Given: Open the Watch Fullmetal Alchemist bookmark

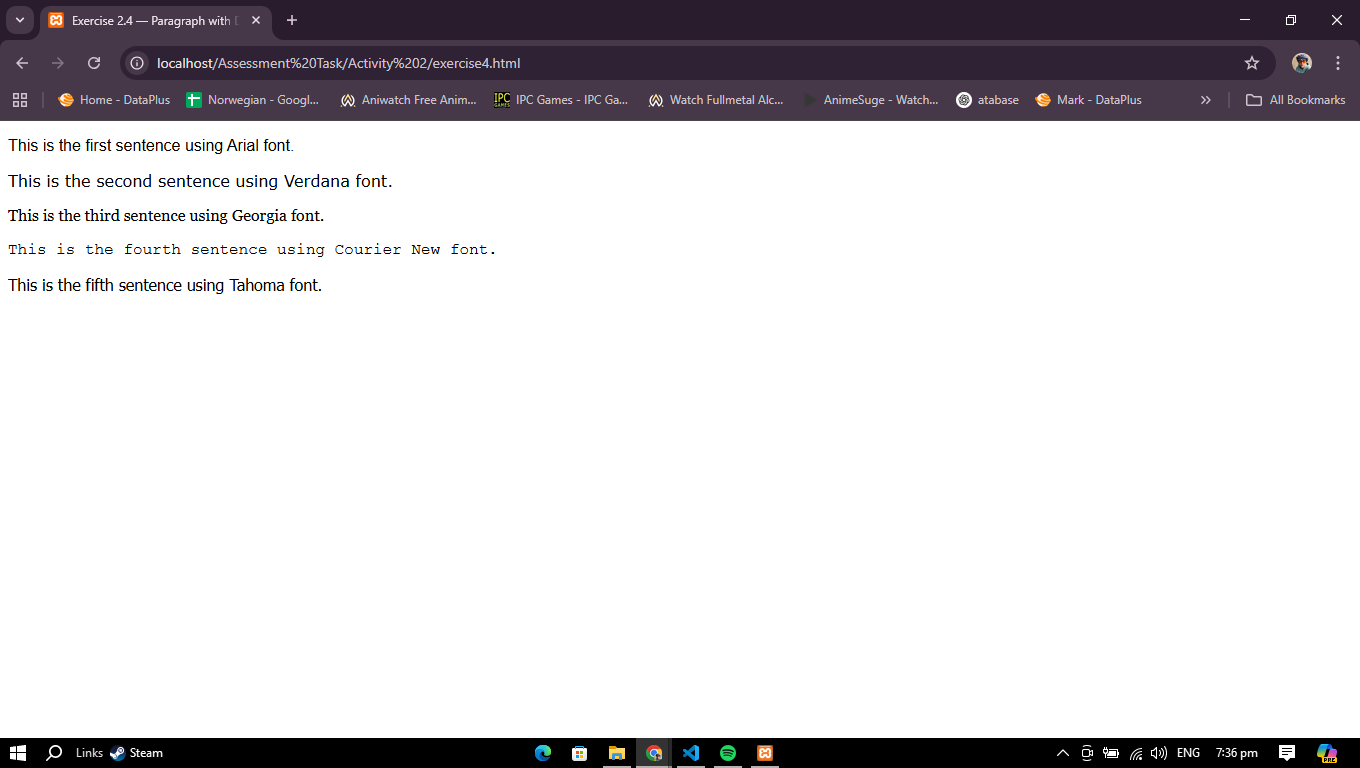Looking at the screenshot, I should 716,100.
